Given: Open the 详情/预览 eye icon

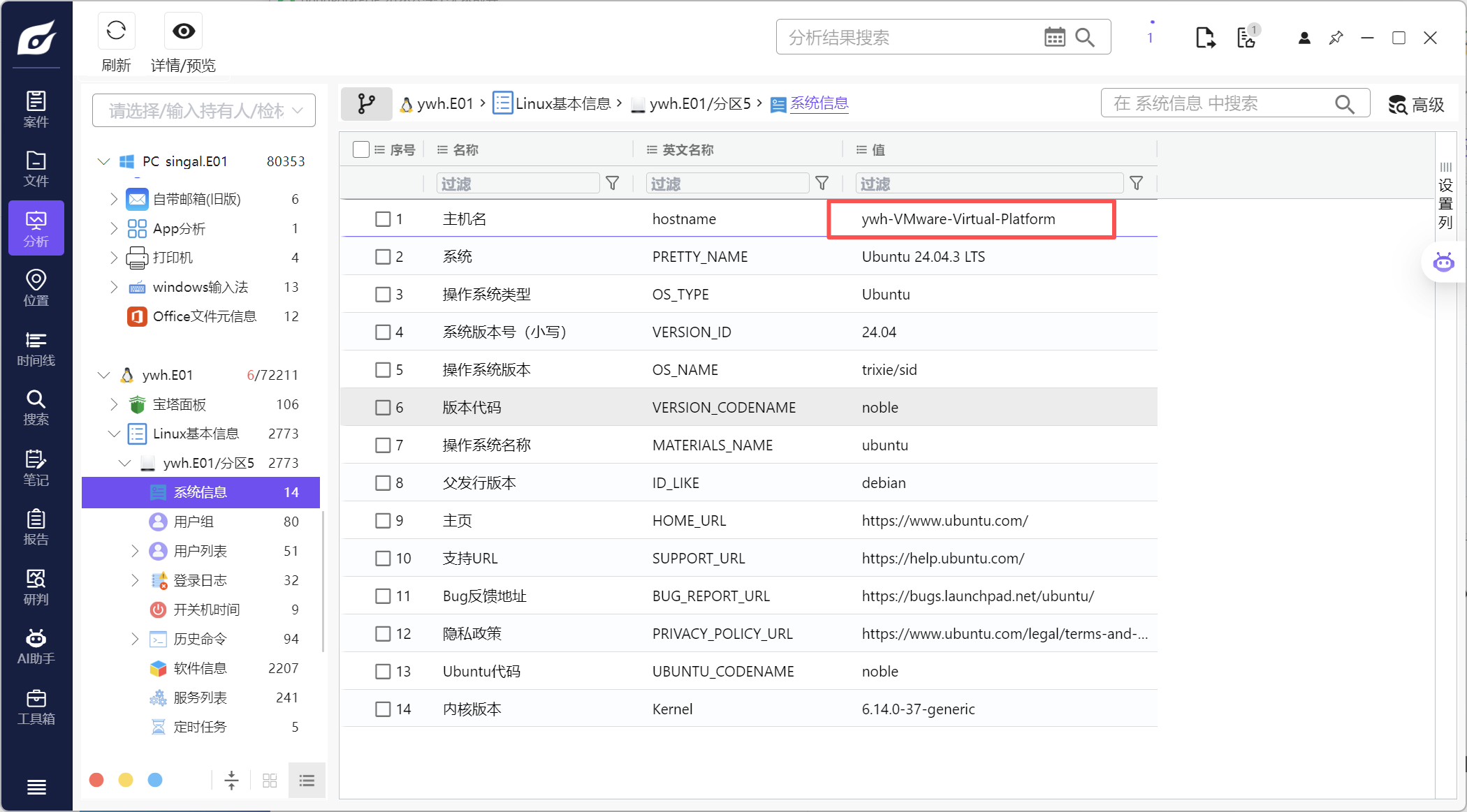Looking at the screenshot, I should coord(184,31).
